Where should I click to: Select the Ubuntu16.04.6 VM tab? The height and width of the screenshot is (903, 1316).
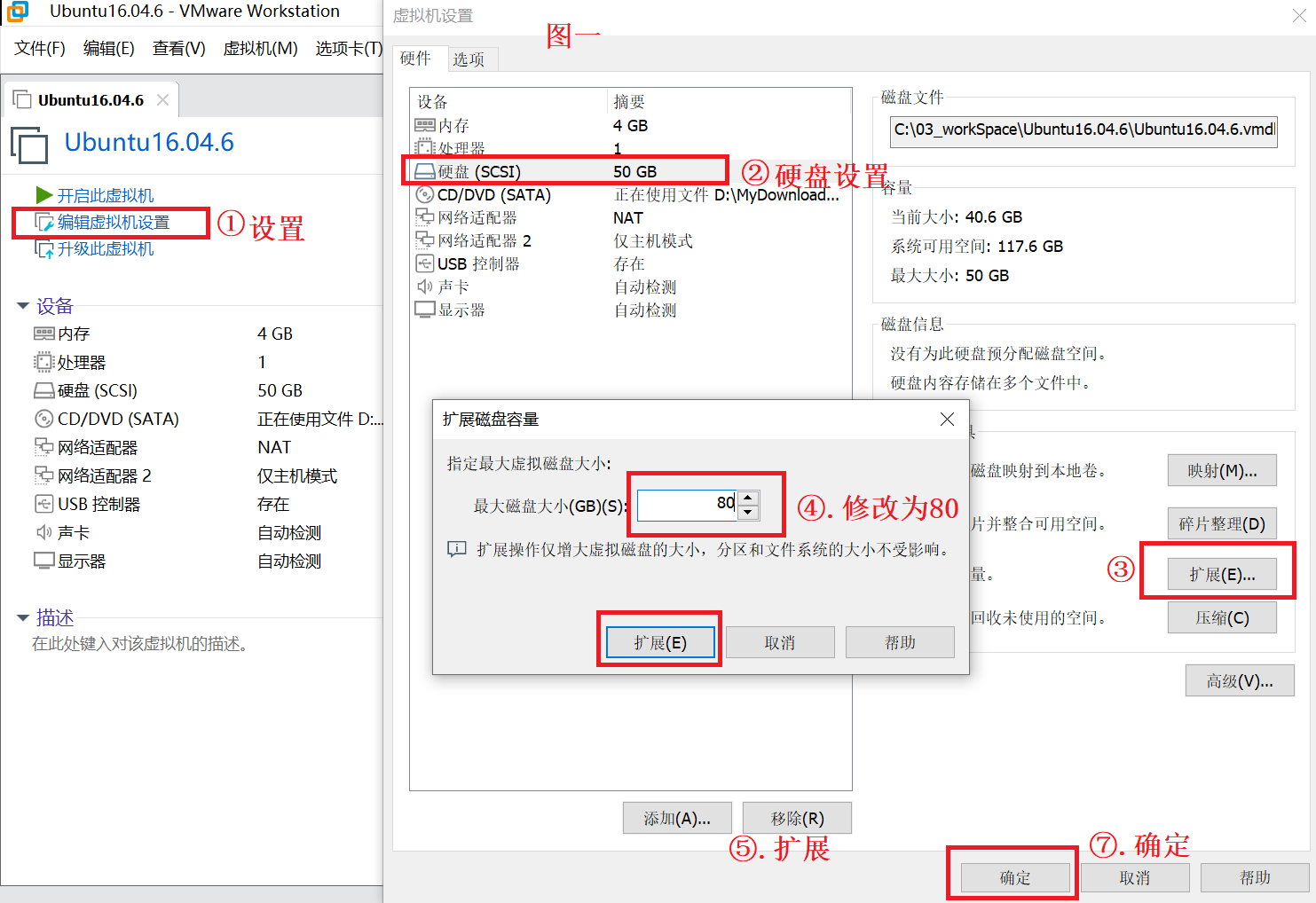coord(91,100)
